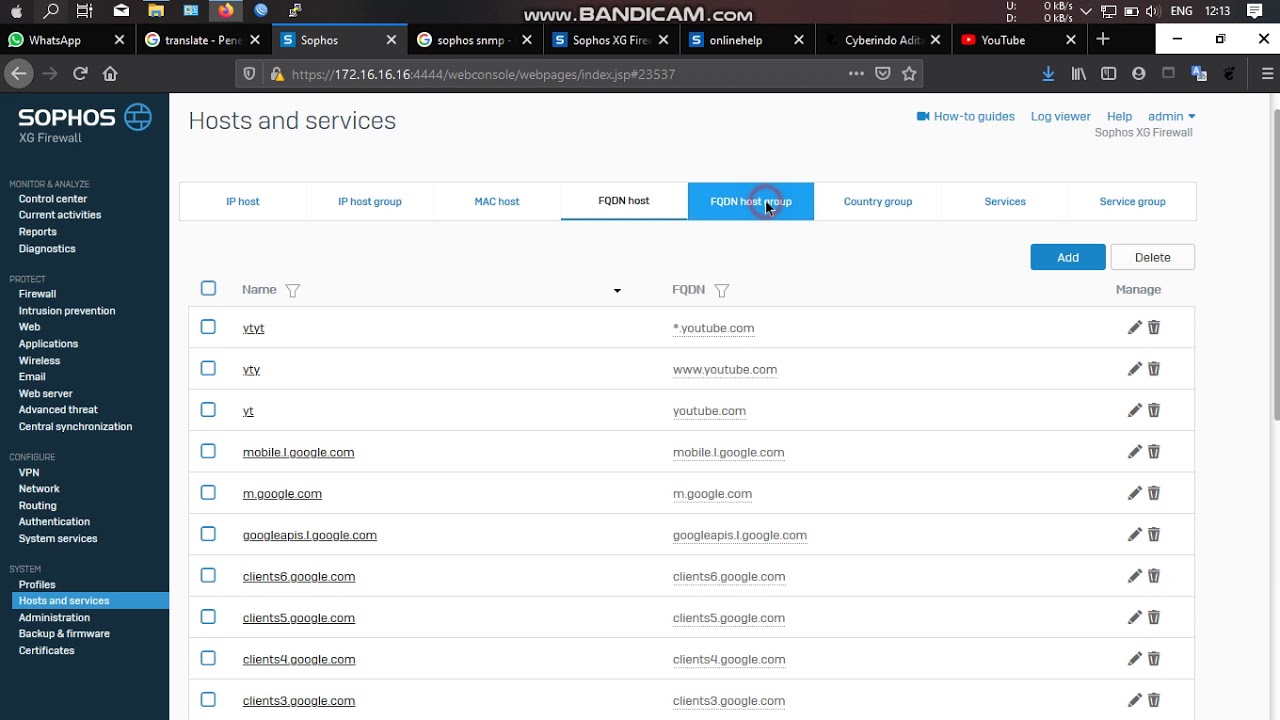Screen dimensions: 1280x720
Task: Toggle Name column sort arrow
Action: coord(617,291)
